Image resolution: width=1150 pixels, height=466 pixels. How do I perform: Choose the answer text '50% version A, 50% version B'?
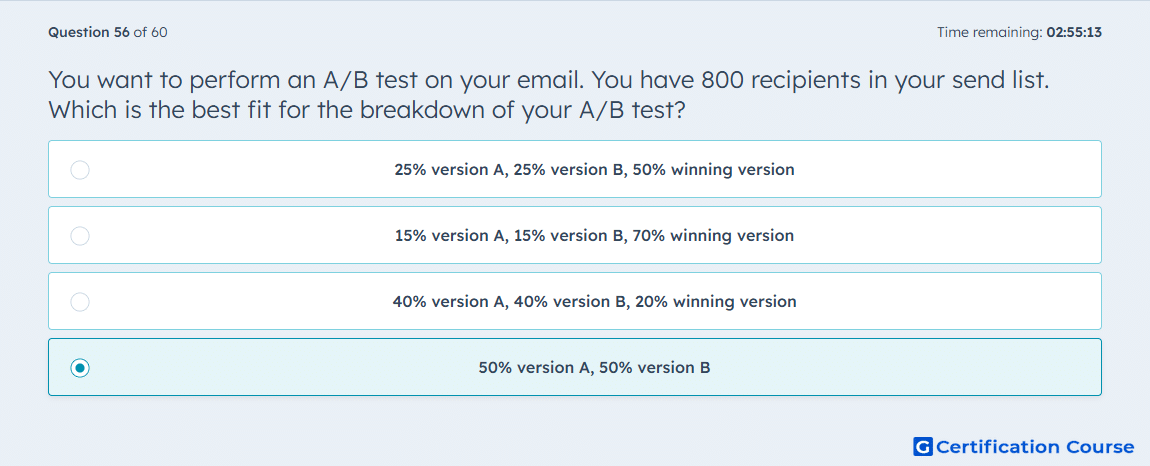coord(594,368)
